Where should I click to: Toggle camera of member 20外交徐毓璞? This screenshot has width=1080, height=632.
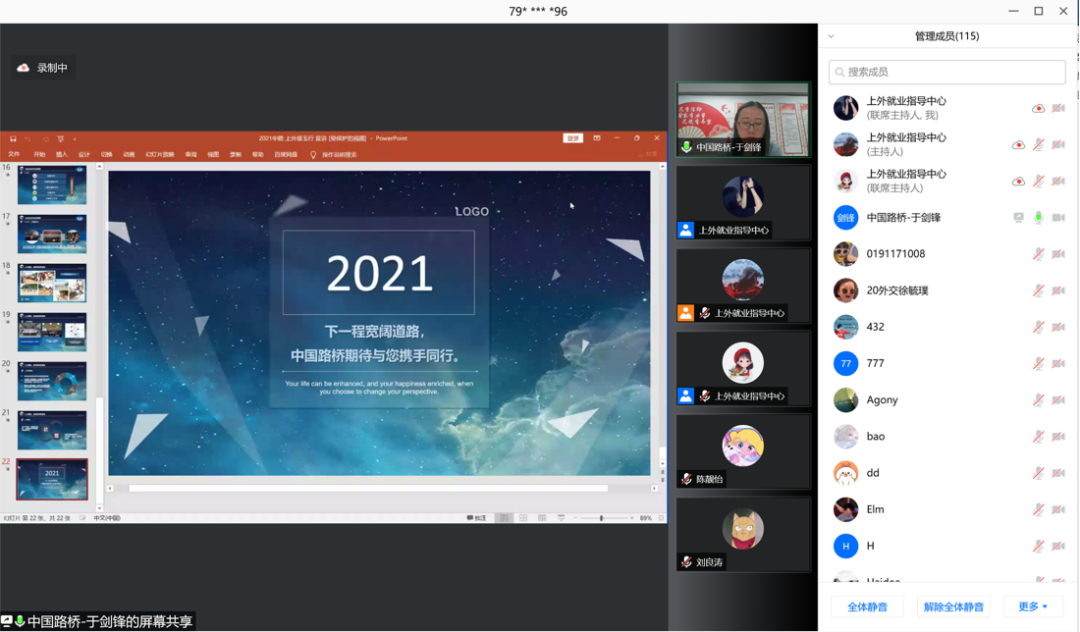[1059, 291]
